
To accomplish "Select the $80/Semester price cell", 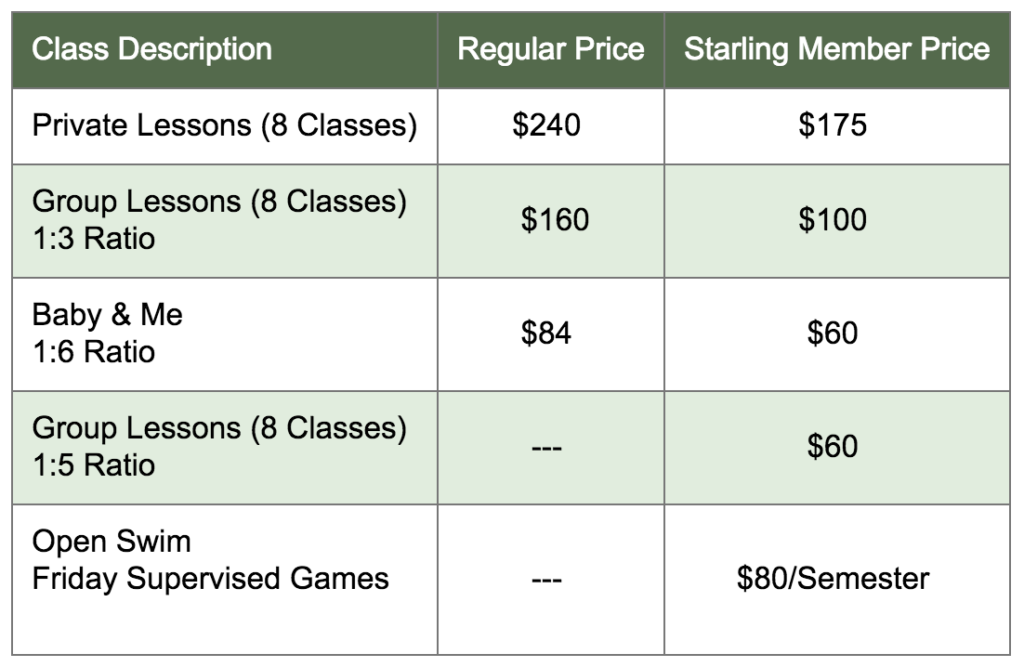I will click(837, 580).
